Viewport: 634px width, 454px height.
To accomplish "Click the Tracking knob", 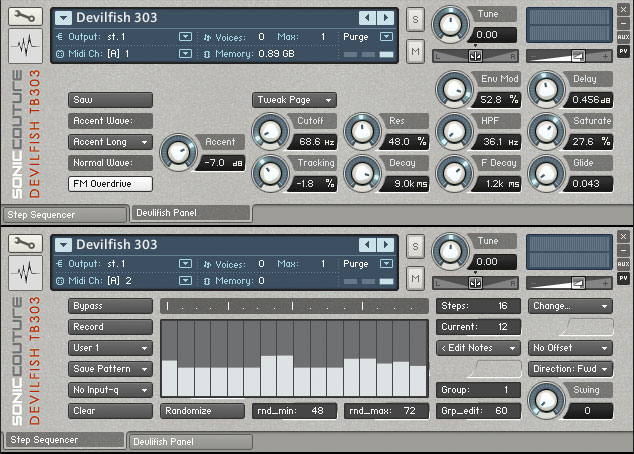I will tap(271, 173).
